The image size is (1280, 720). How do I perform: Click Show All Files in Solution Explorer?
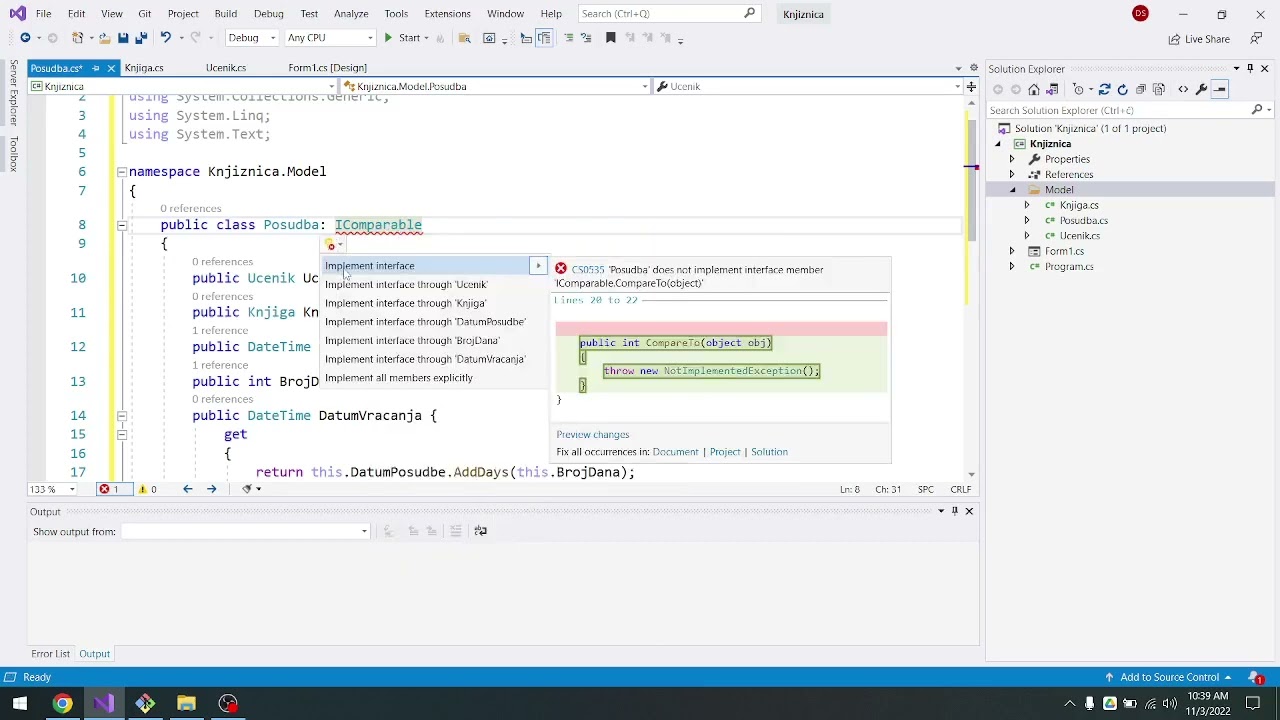[1160, 89]
